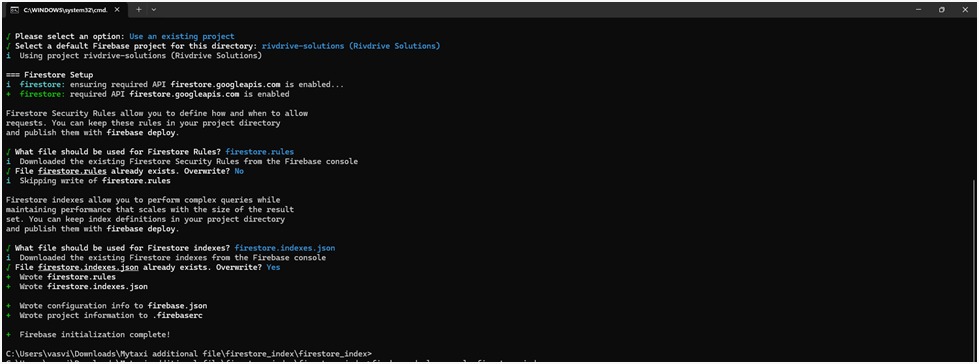Close the terminal window
The image size is (979, 364).
point(965,10)
